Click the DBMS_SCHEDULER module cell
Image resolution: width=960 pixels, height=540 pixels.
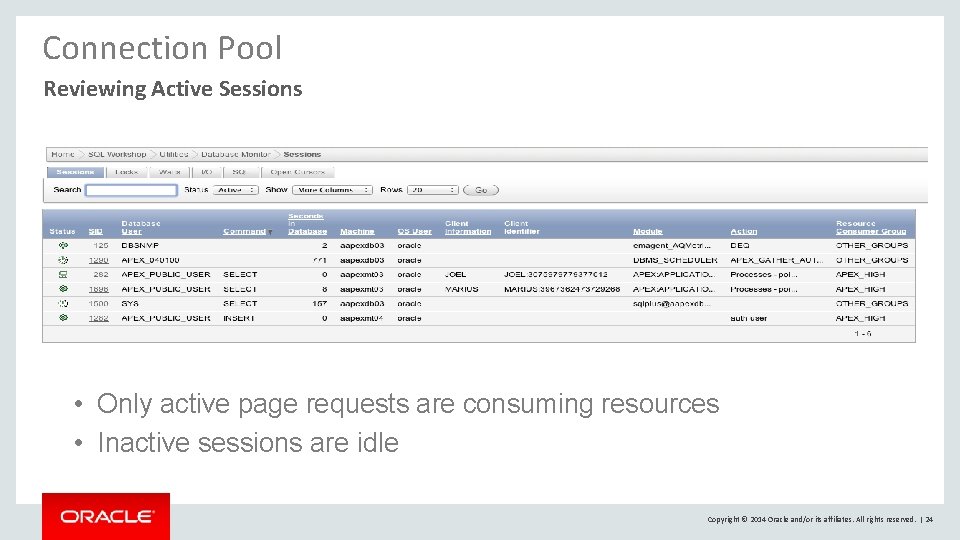pos(675,260)
